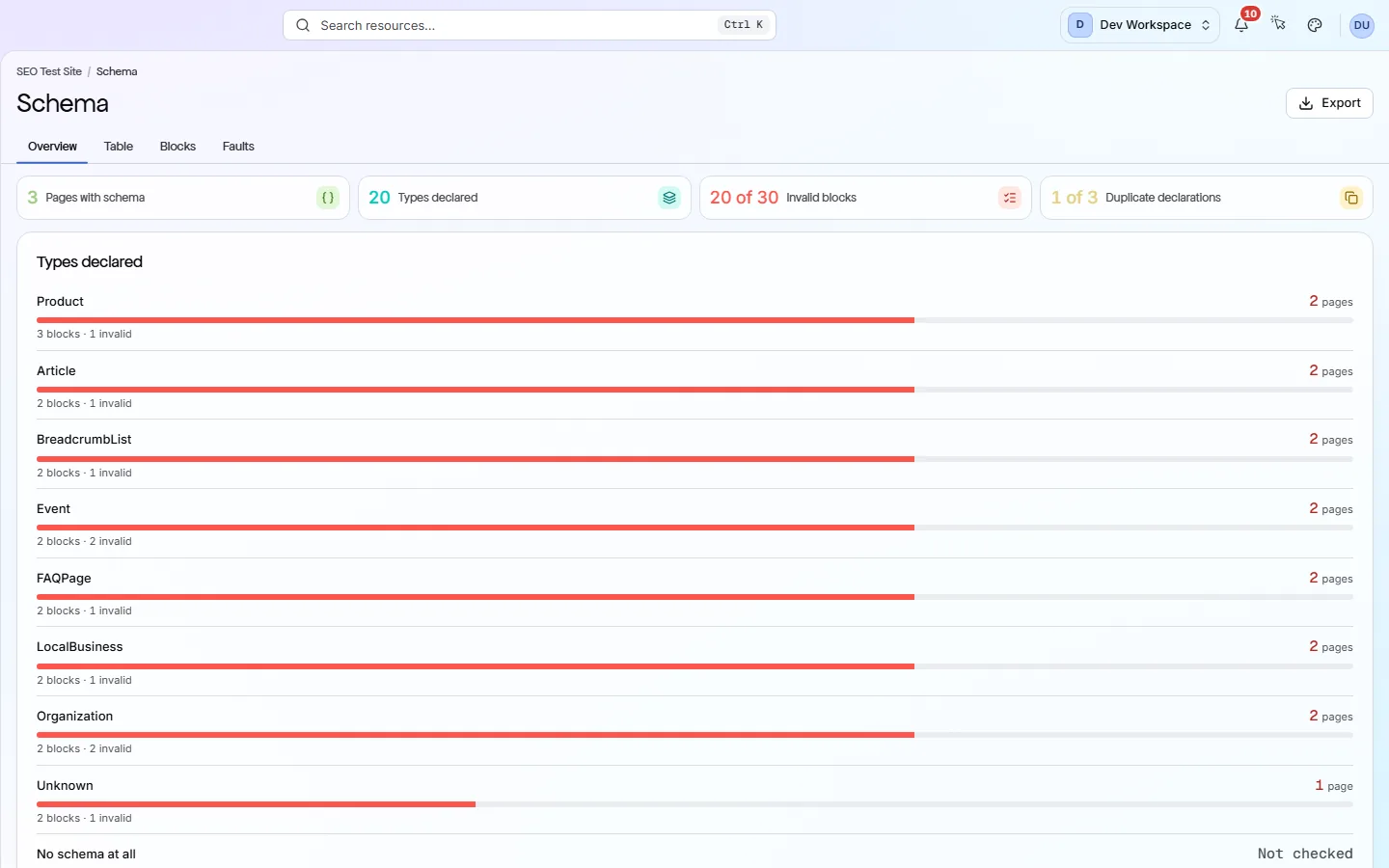Image resolution: width=1389 pixels, height=868 pixels.
Task: Click the Types declared section heading
Action: click(90, 262)
